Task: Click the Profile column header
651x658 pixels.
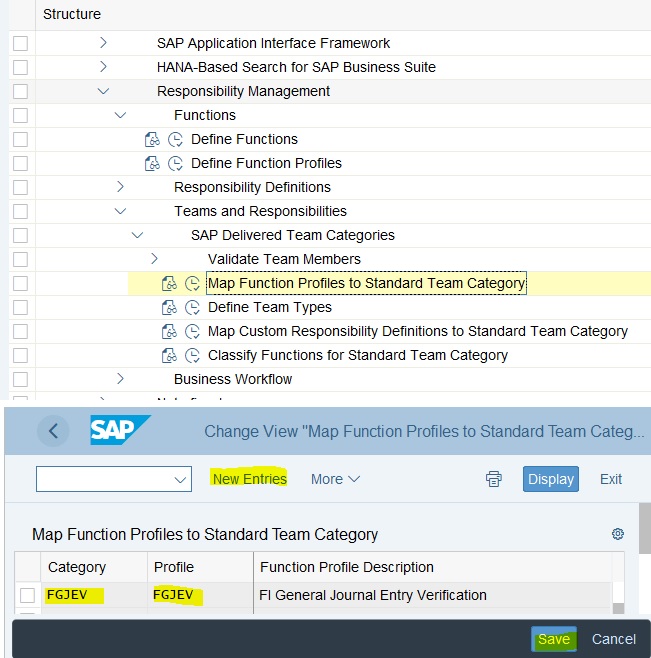Action: tap(201, 567)
